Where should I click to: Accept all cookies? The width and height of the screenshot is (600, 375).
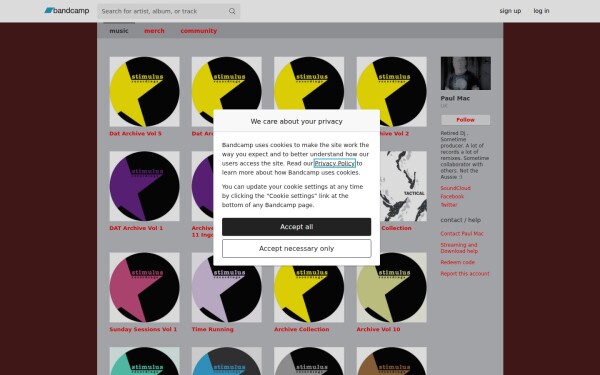(296, 227)
